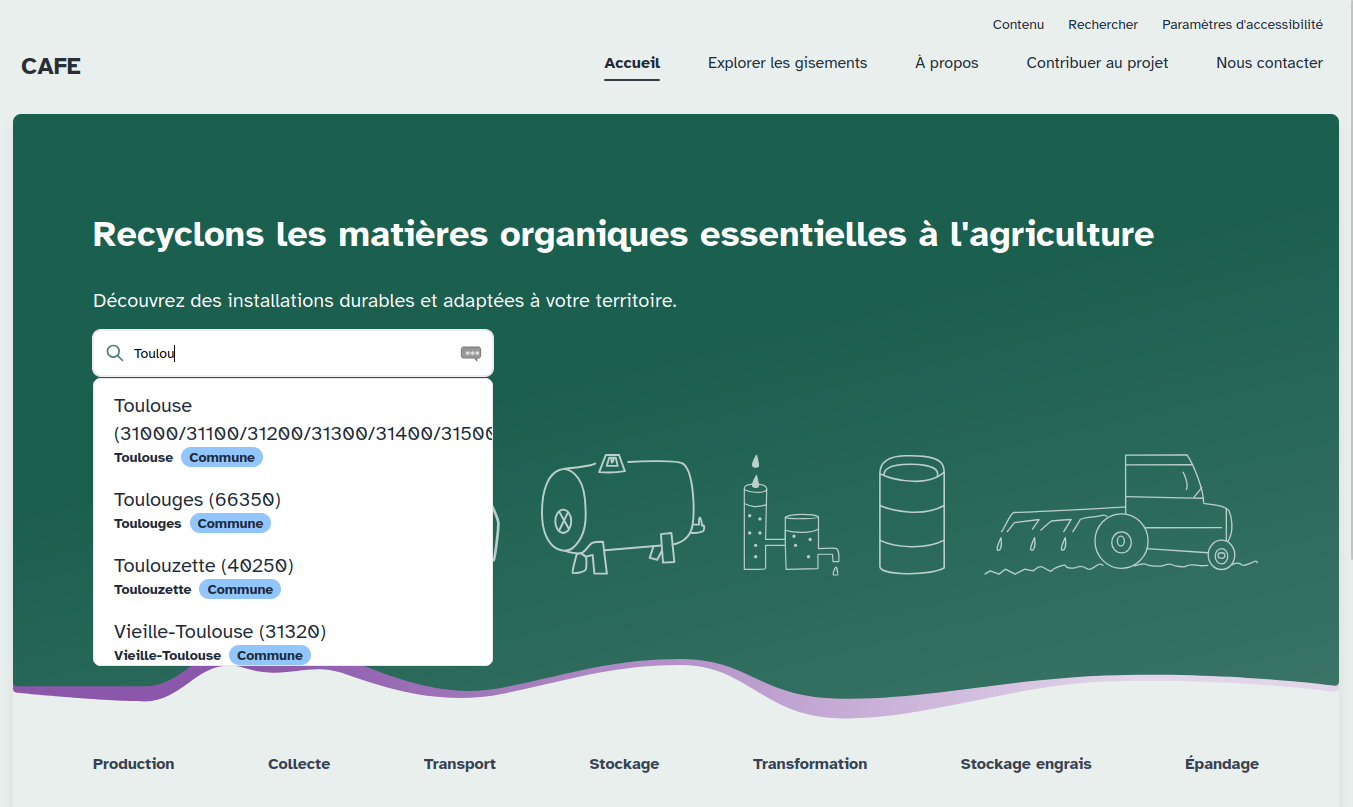Select the Transformation step label
Viewport: 1353px width, 807px height.
point(810,764)
